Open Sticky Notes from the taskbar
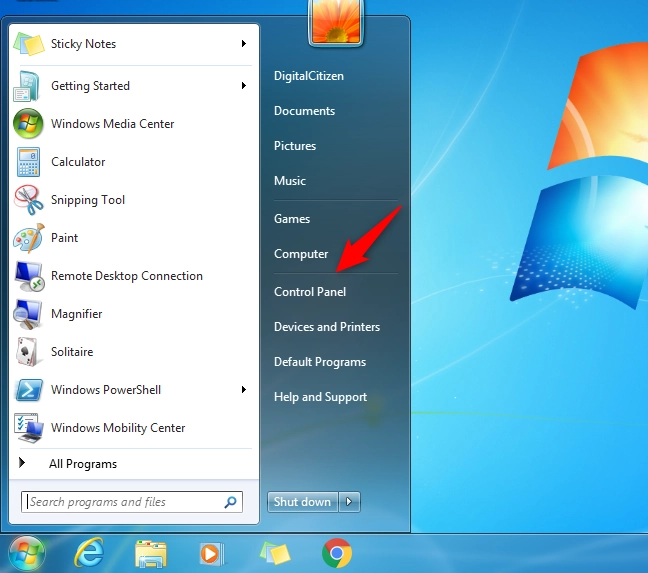This screenshot has width=648, height=573. pyautogui.click(x=275, y=553)
